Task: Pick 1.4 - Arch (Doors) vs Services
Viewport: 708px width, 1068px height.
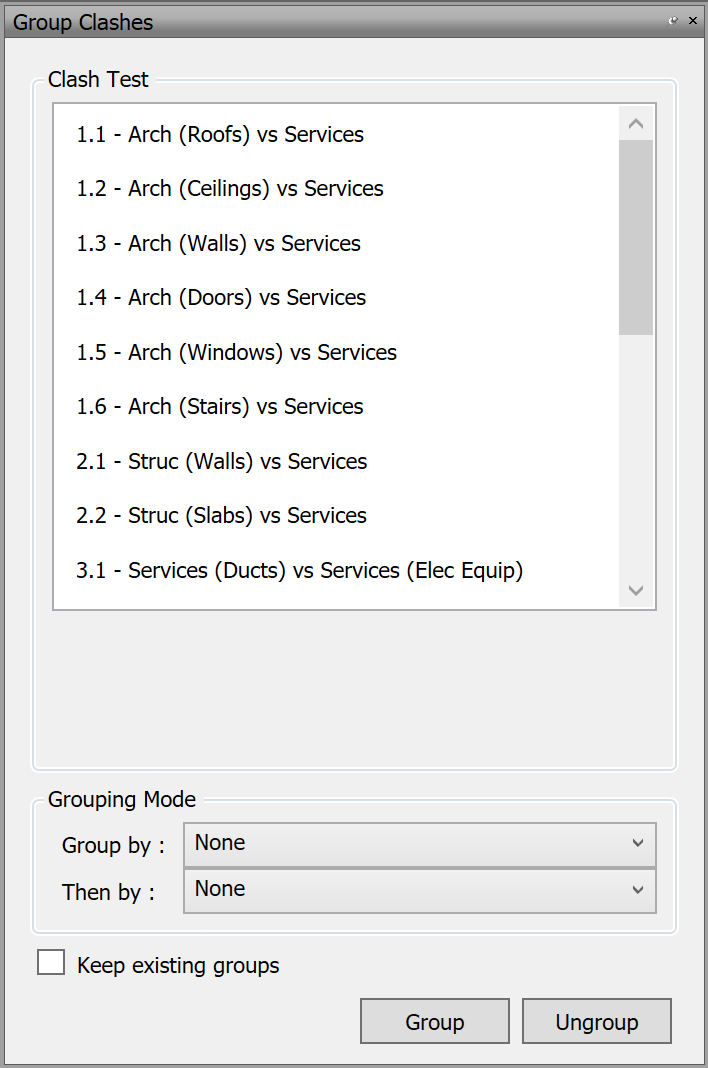Action: pyautogui.click(x=221, y=298)
